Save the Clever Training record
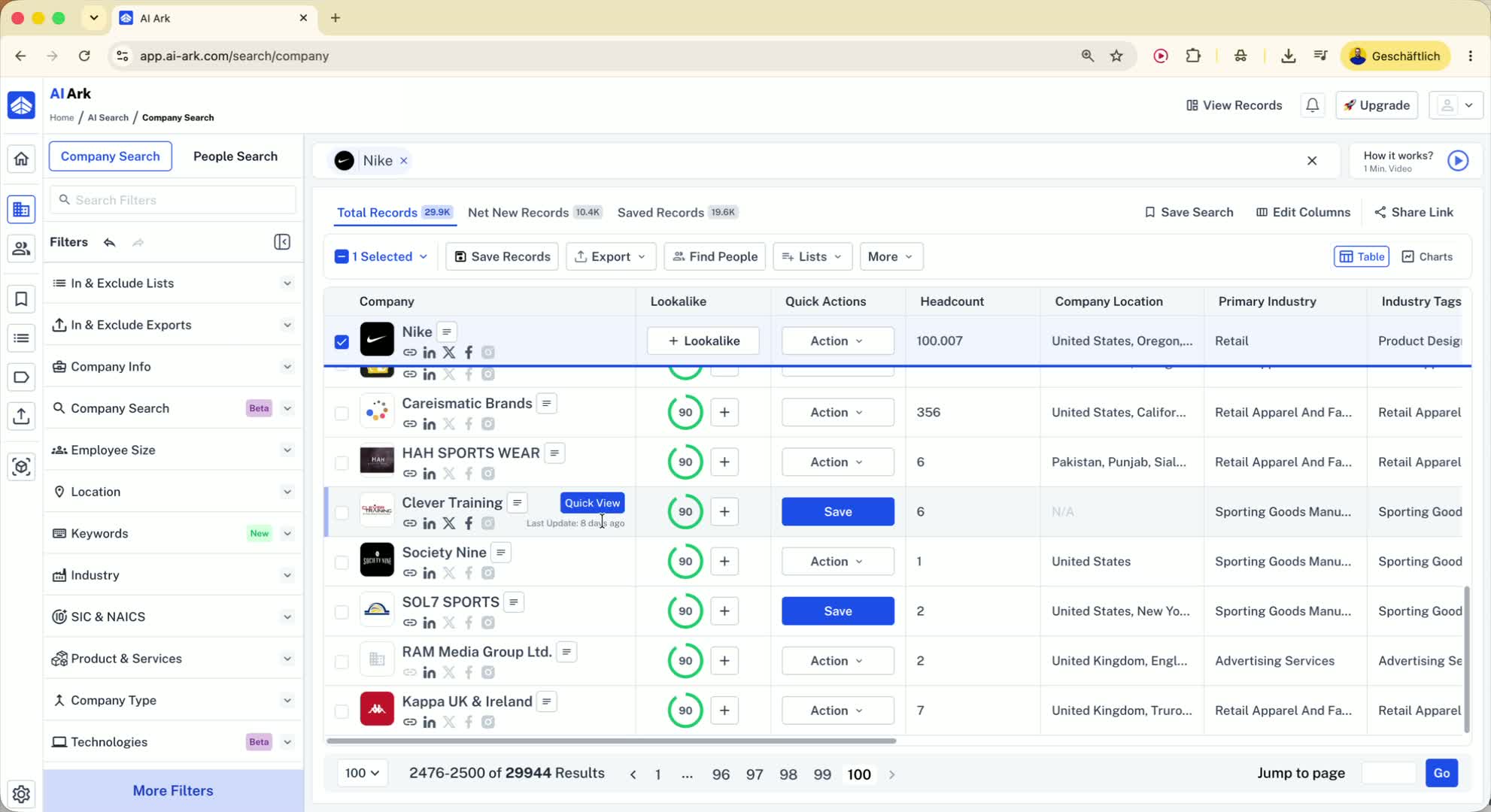 (x=838, y=512)
